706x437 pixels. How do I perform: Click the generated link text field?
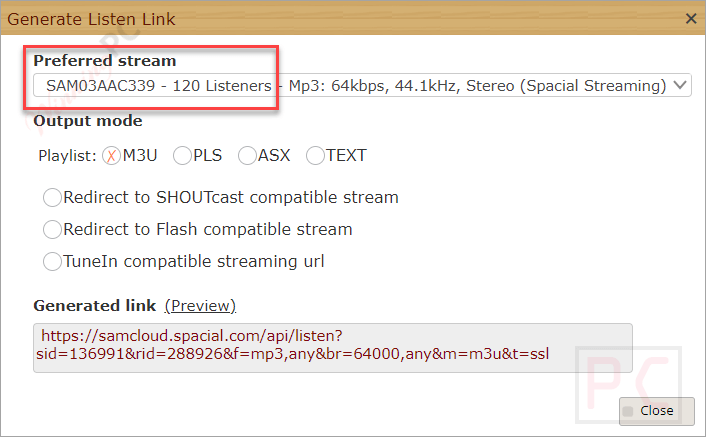coord(333,348)
